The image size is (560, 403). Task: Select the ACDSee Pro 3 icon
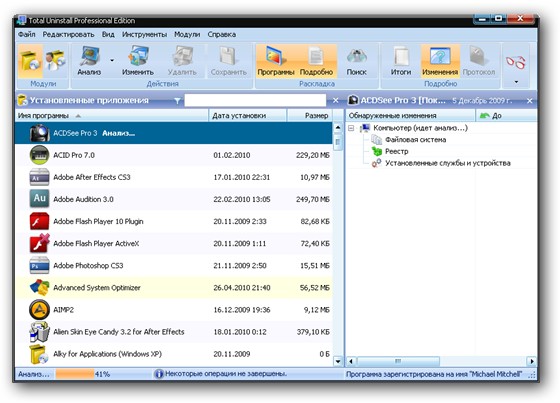(39, 133)
